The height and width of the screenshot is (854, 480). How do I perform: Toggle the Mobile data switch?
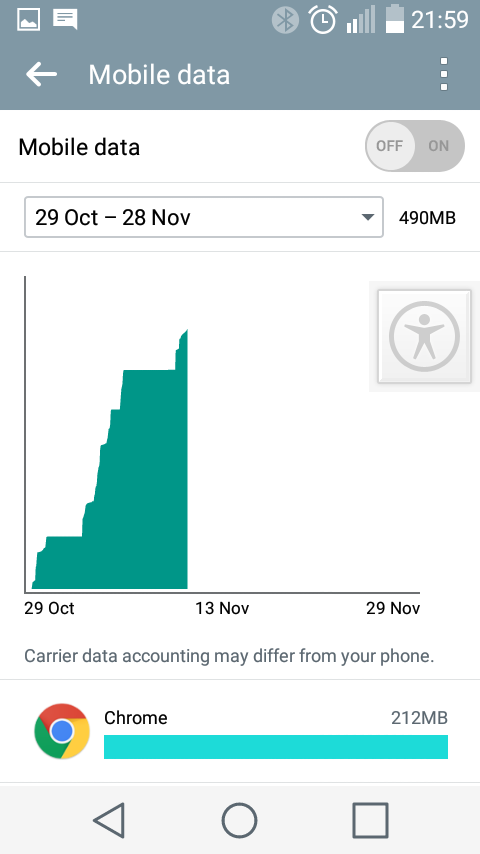(x=415, y=146)
